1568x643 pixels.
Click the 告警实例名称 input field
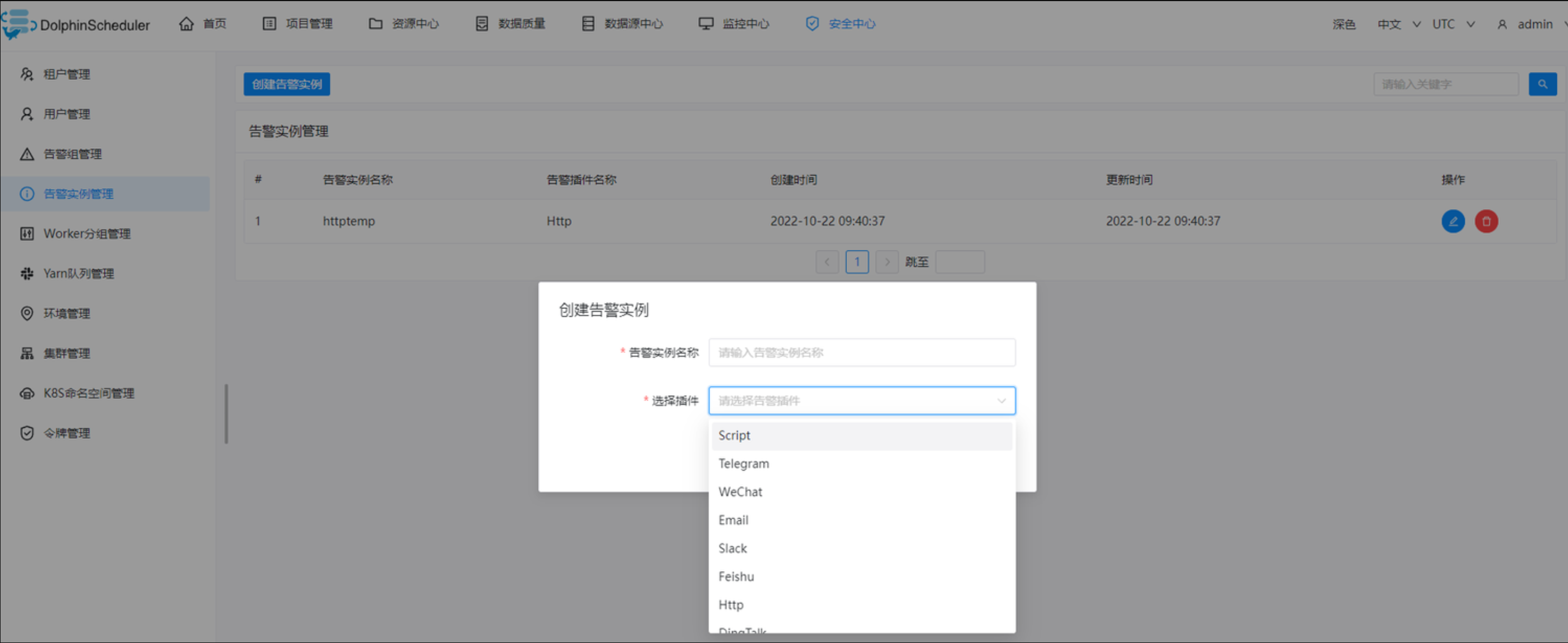coord(862,353)
